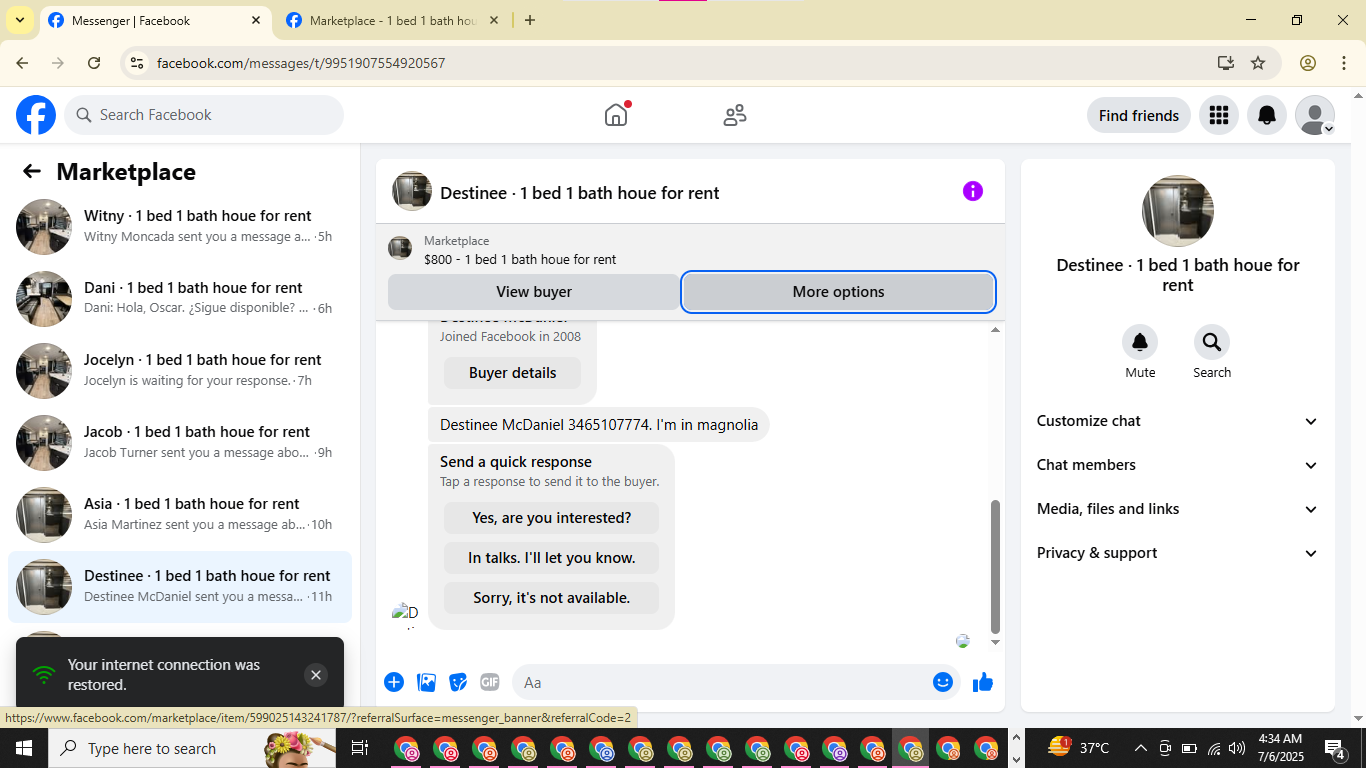View site information icon in address bar
The height and width of the screenshot is (768, 1366).
[x=138, y=63]
